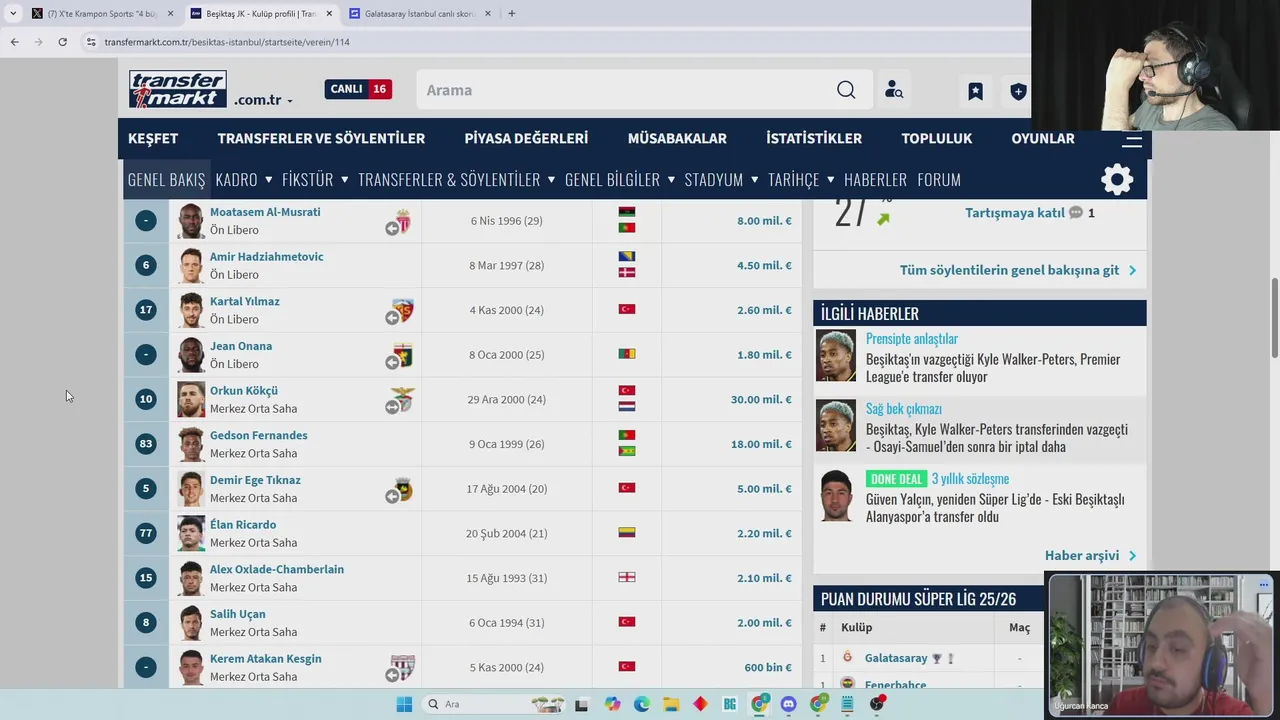Image resolution: width=1280 pixels, height=720 pixels.
Task: Reload the page in browser
Action: 62,42
